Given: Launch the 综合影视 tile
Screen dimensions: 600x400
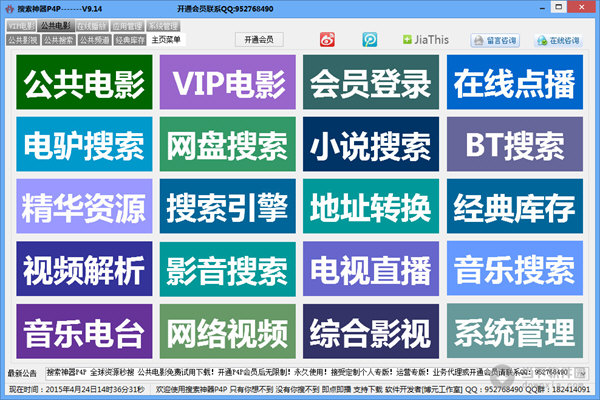Looking at the screenshot, I should (371, 331).
